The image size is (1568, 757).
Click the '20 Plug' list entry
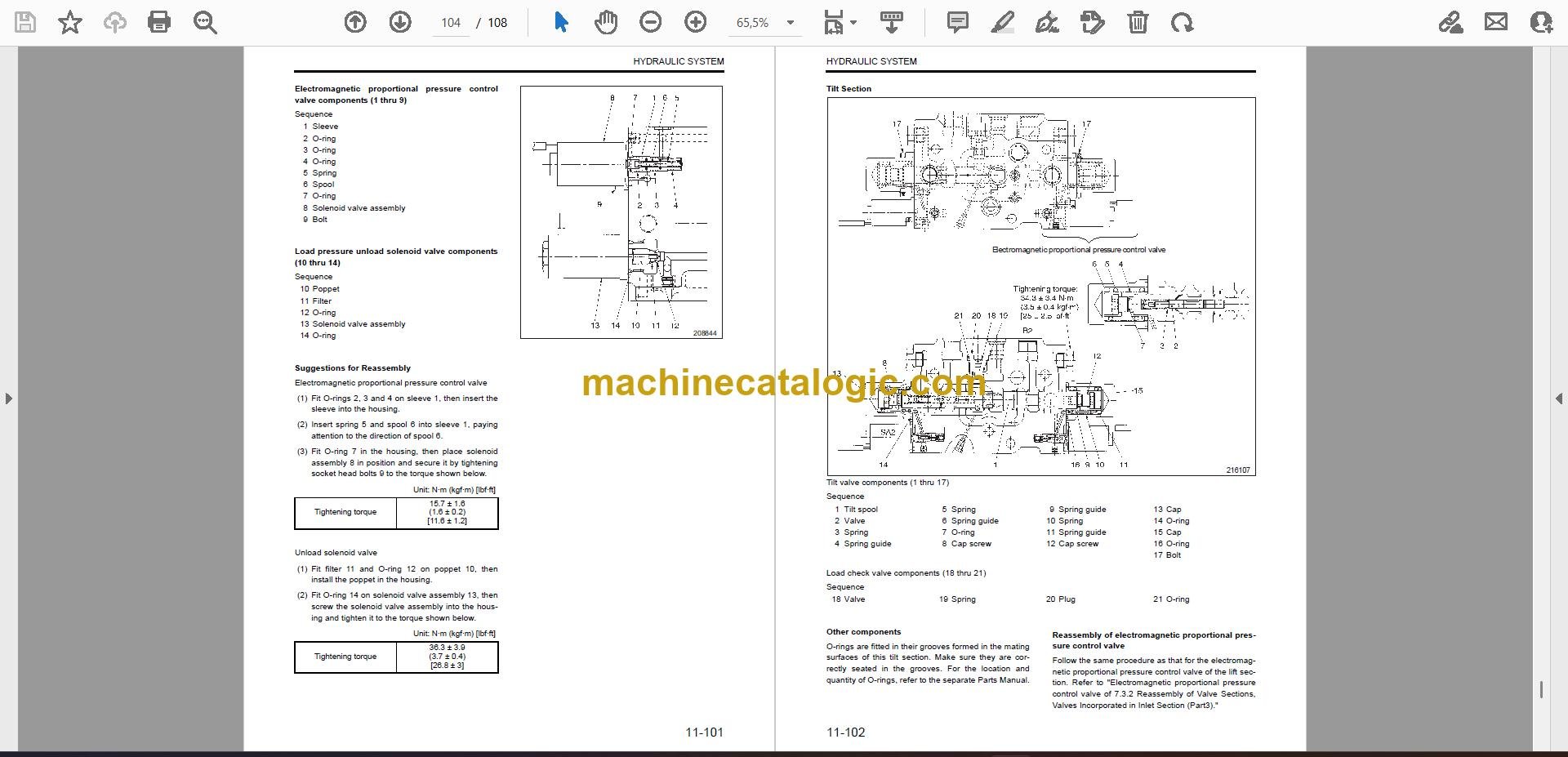click(1060, 599)
